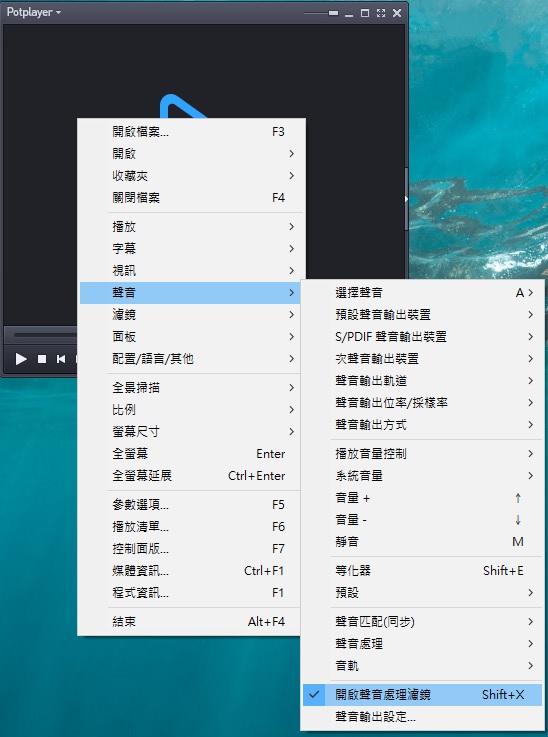Viewport: 548px width, 737px height.
Task: Select 音量 - menu item
Action: 422,520
